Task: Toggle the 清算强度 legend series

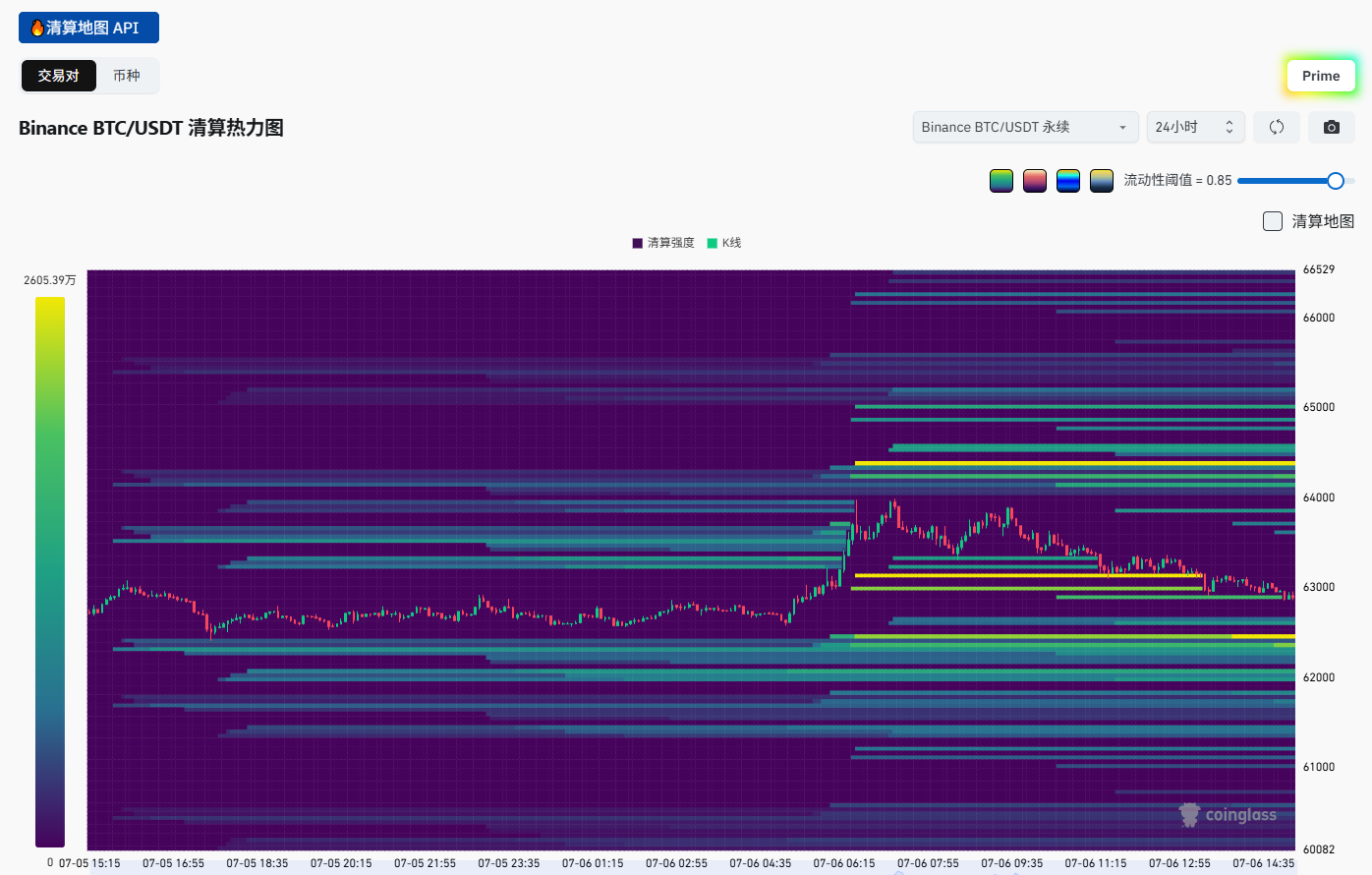Action: pos(663,243)
